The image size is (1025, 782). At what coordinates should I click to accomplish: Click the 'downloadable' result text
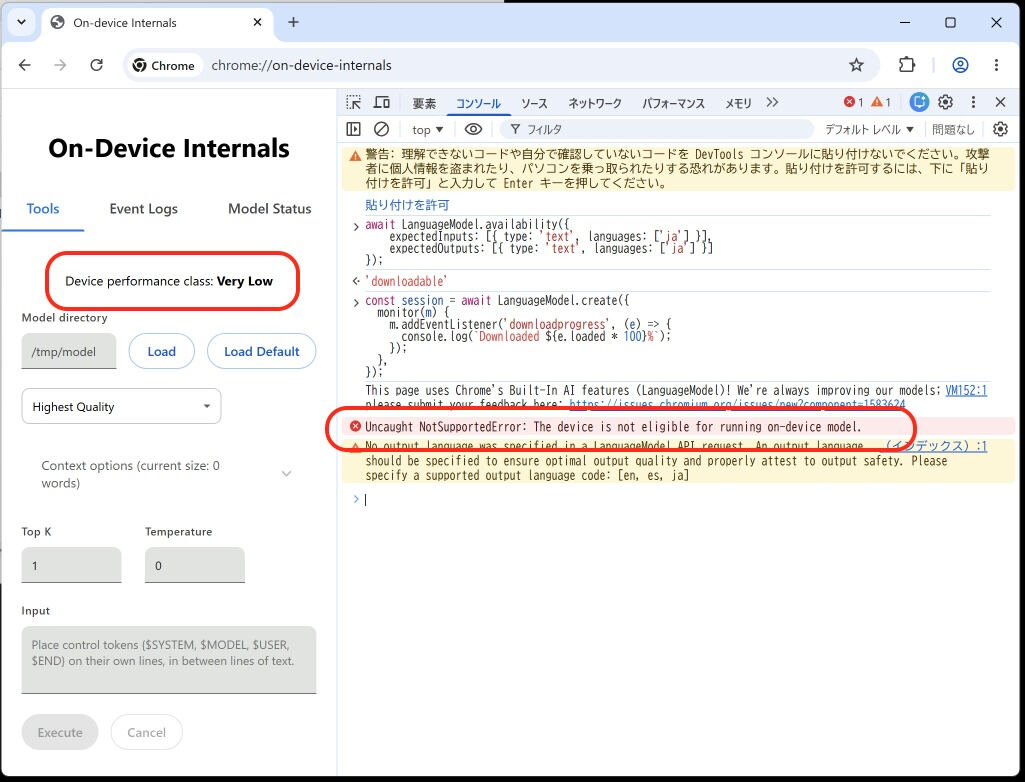(x=406, y=281)
